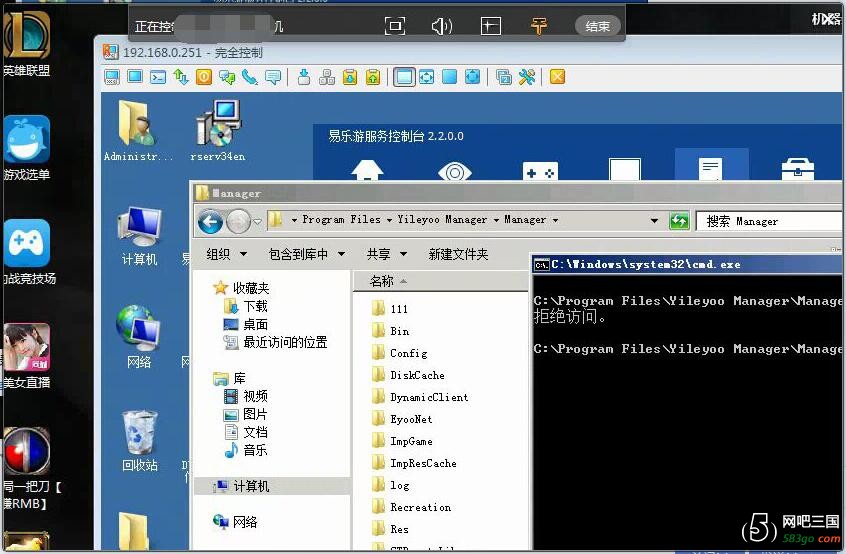Start voice chat using phone handset icon
The width and height of the screenshot is (846, 554).
250,78
